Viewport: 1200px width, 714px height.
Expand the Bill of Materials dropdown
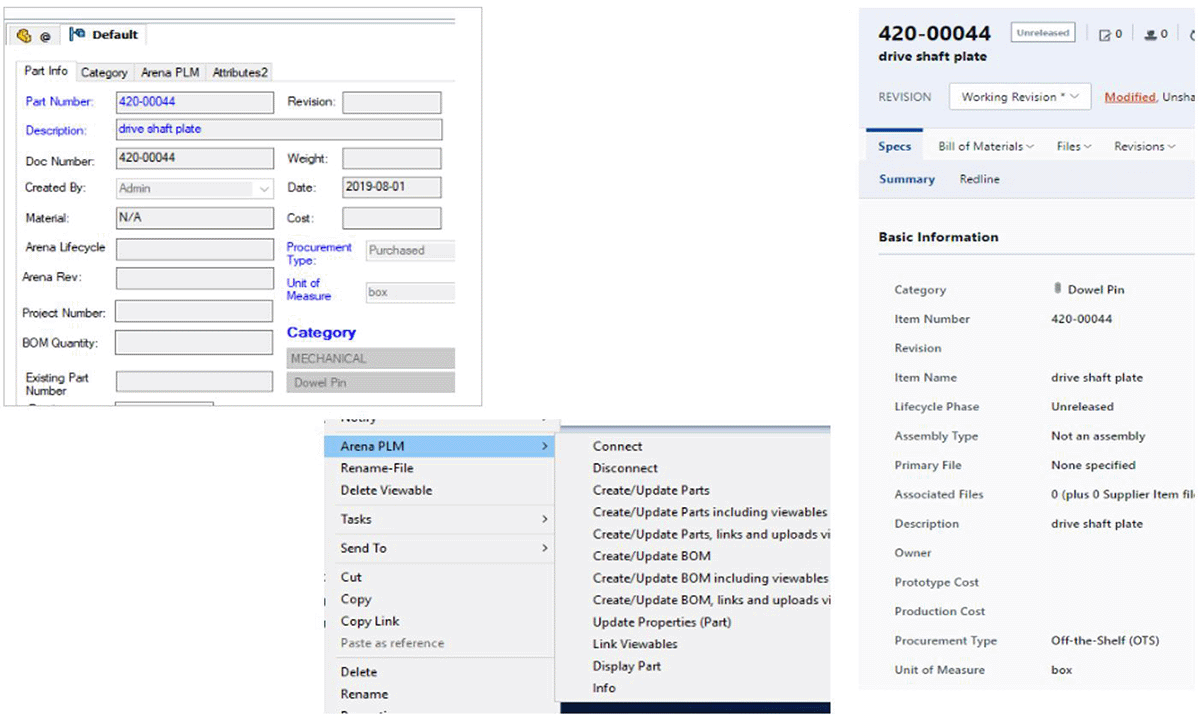click(984, 145)
